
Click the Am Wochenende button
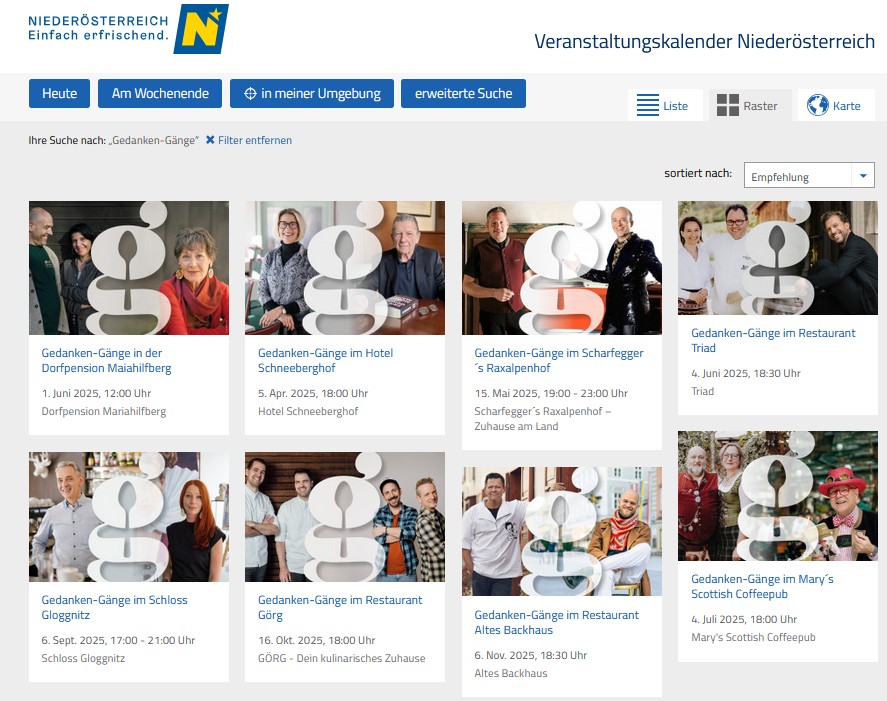pos(160,93)
